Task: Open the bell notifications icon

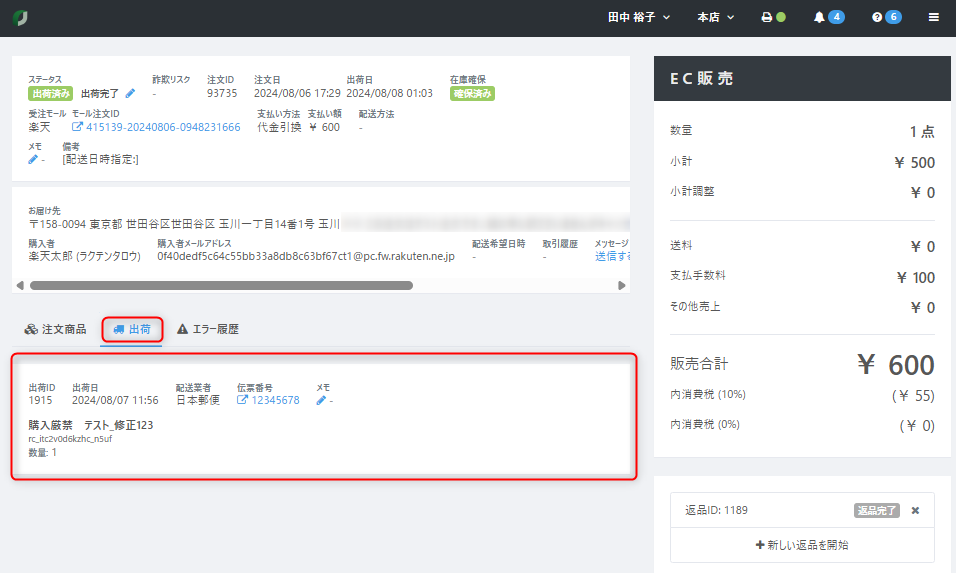Action: click(819, 17)
